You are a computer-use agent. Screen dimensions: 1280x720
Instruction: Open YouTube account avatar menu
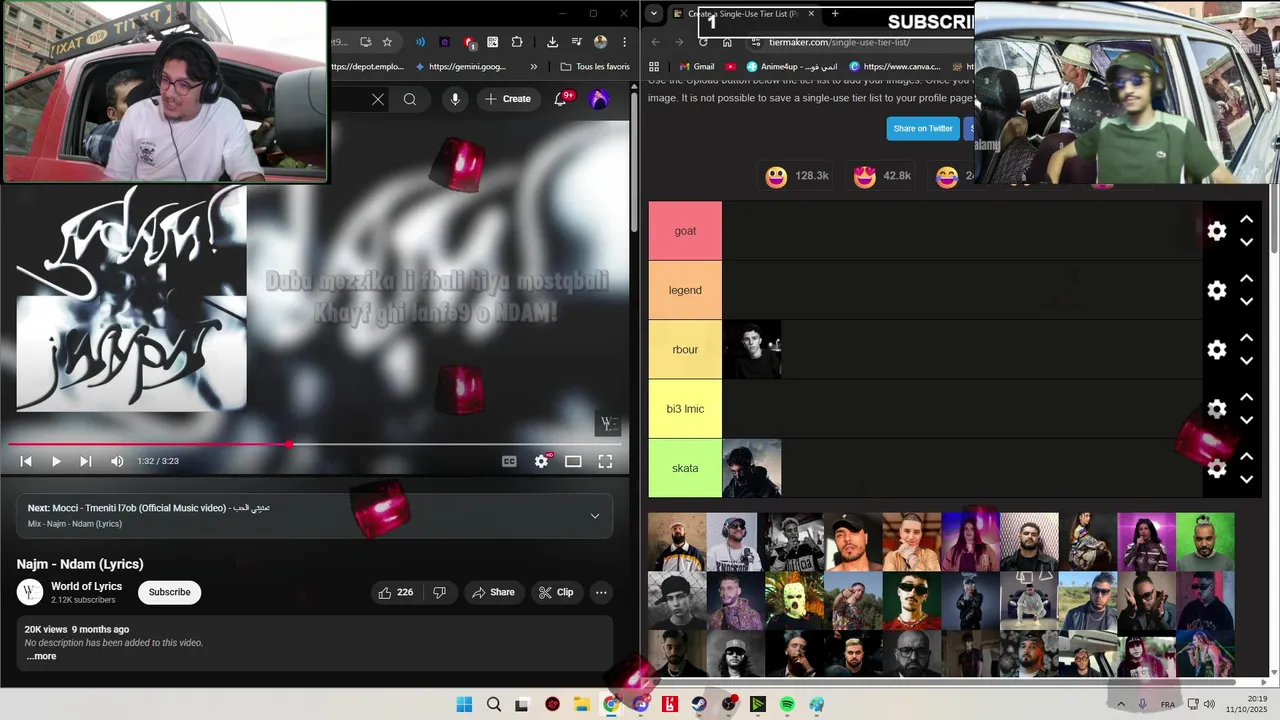pyautogui.click(x=599, y=99)
